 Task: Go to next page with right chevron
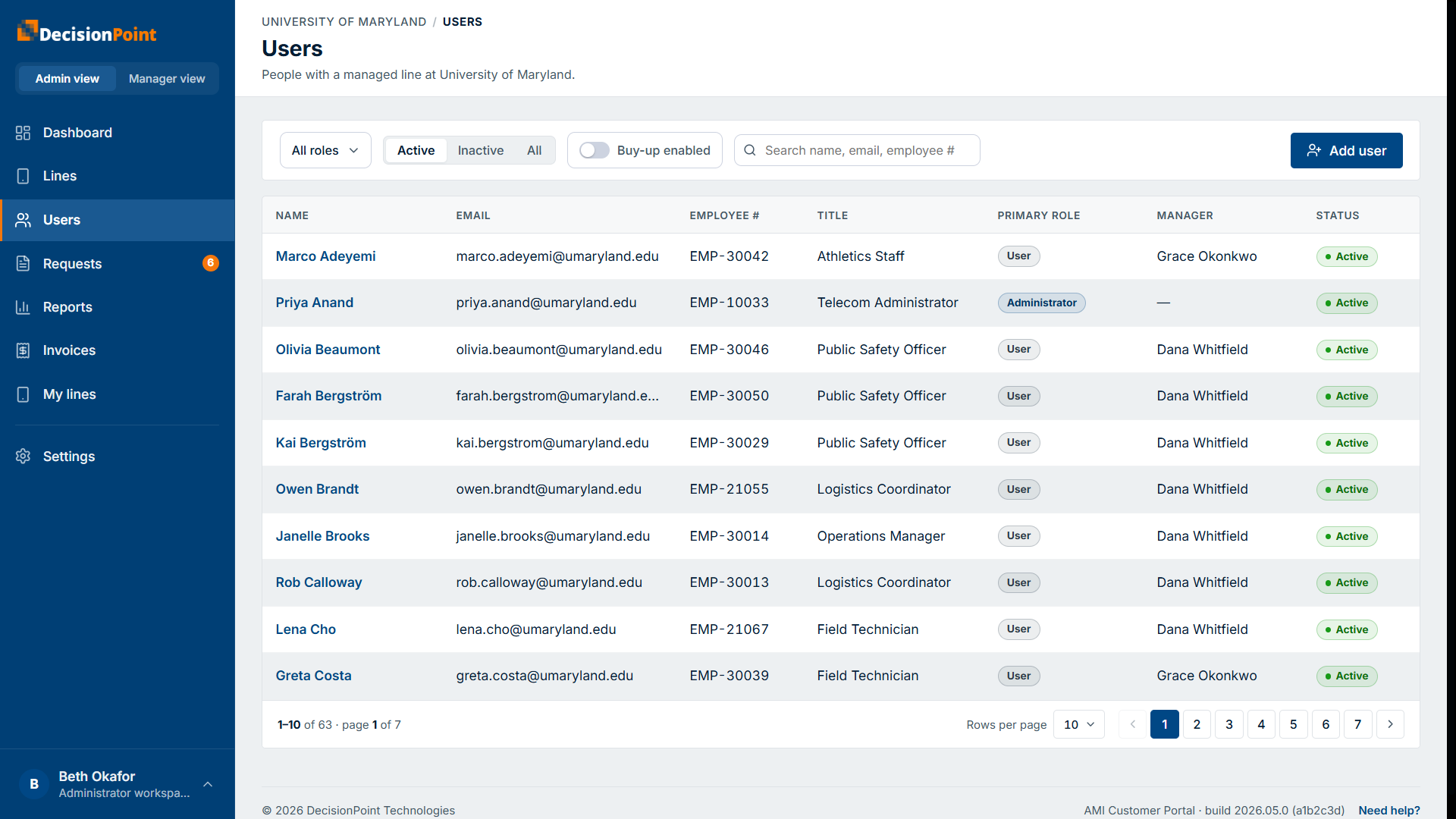click(x=1390, y=724)
